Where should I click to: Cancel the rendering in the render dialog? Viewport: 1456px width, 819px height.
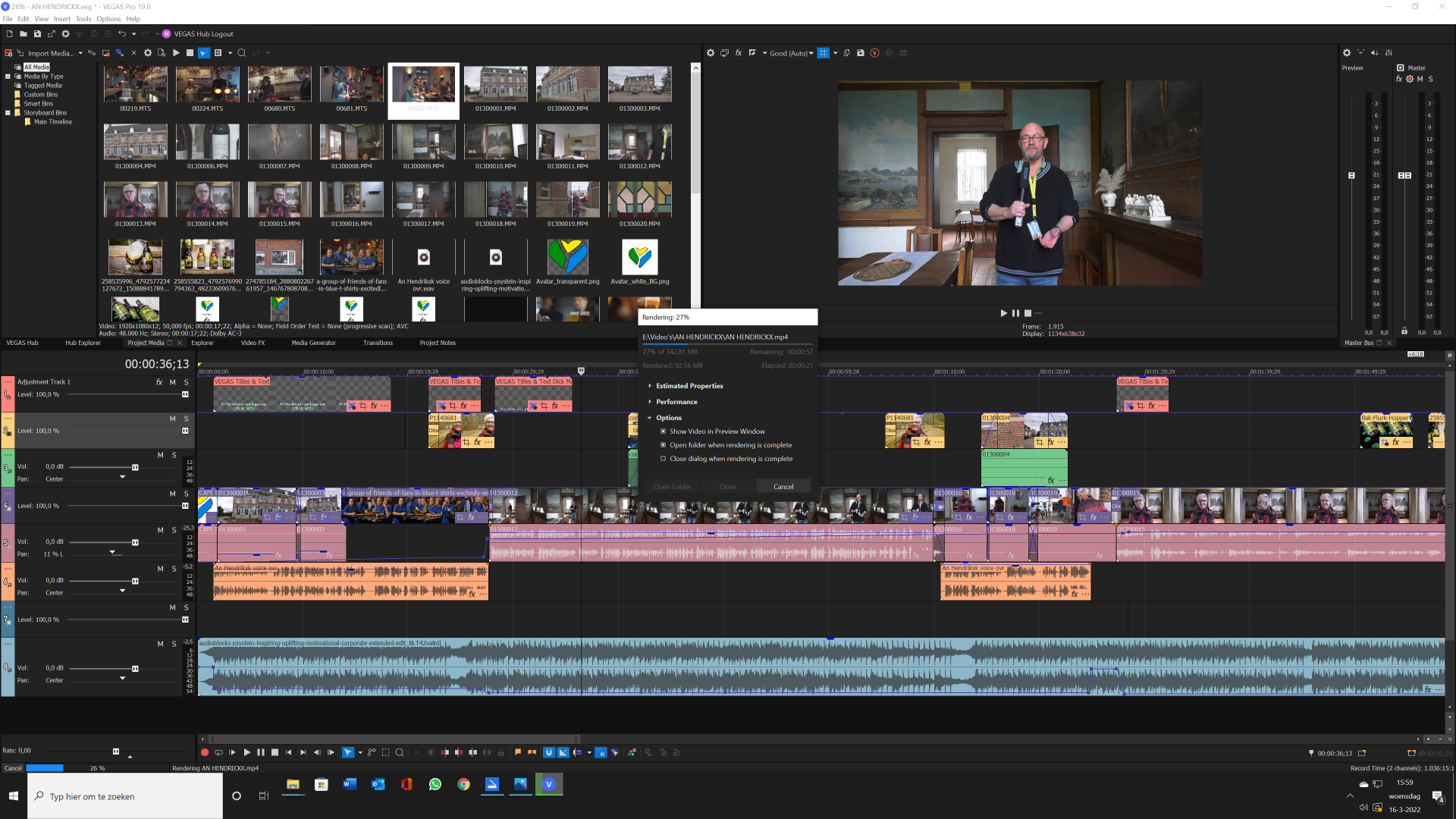click(x=783, y=487)
